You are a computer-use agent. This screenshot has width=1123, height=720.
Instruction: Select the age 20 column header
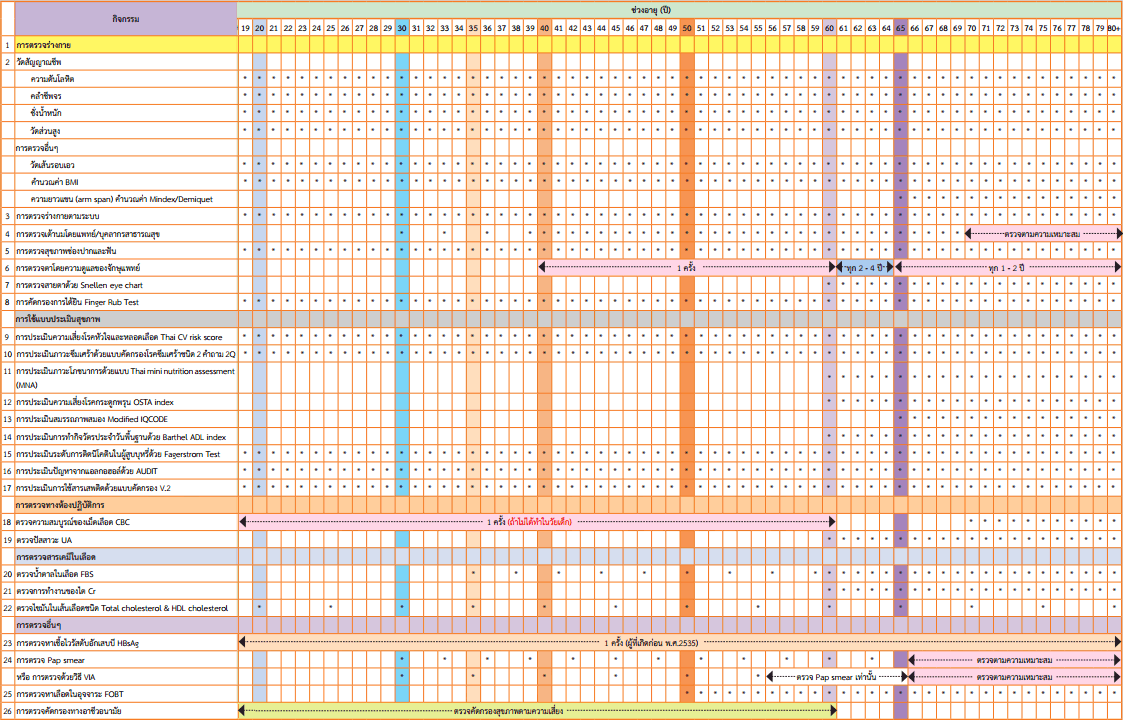click(x=259, y=28)
